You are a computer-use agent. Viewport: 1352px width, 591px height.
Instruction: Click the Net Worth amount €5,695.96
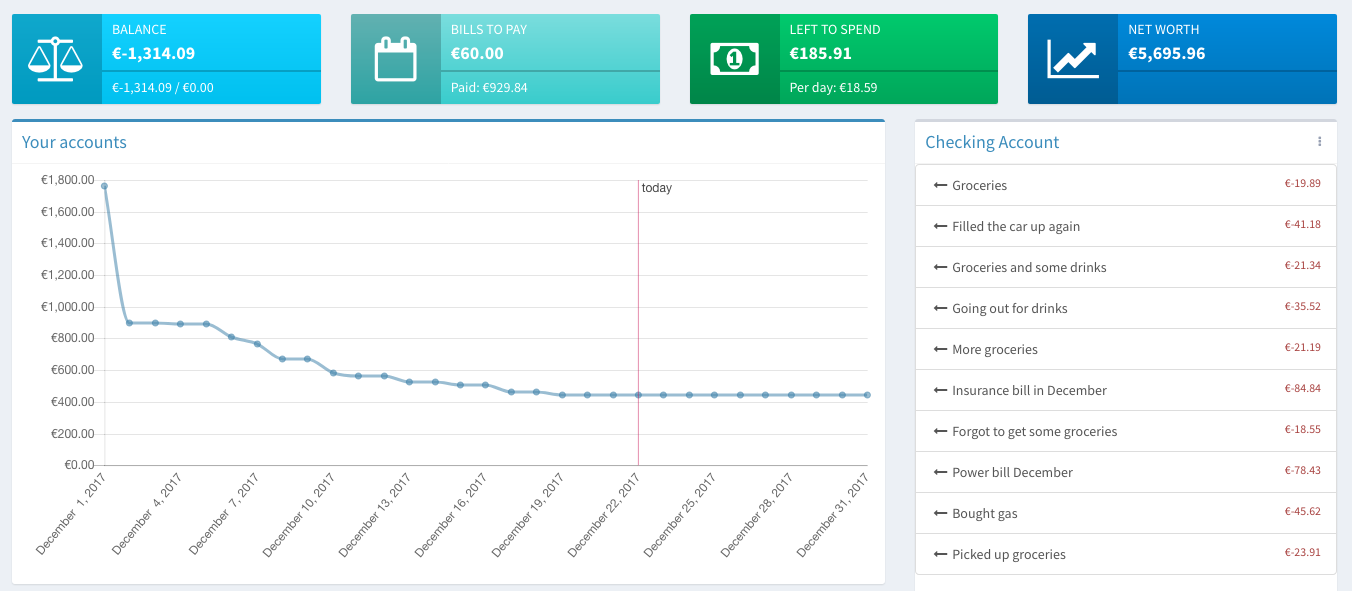pyautogui.click(x=1167, y=53)
